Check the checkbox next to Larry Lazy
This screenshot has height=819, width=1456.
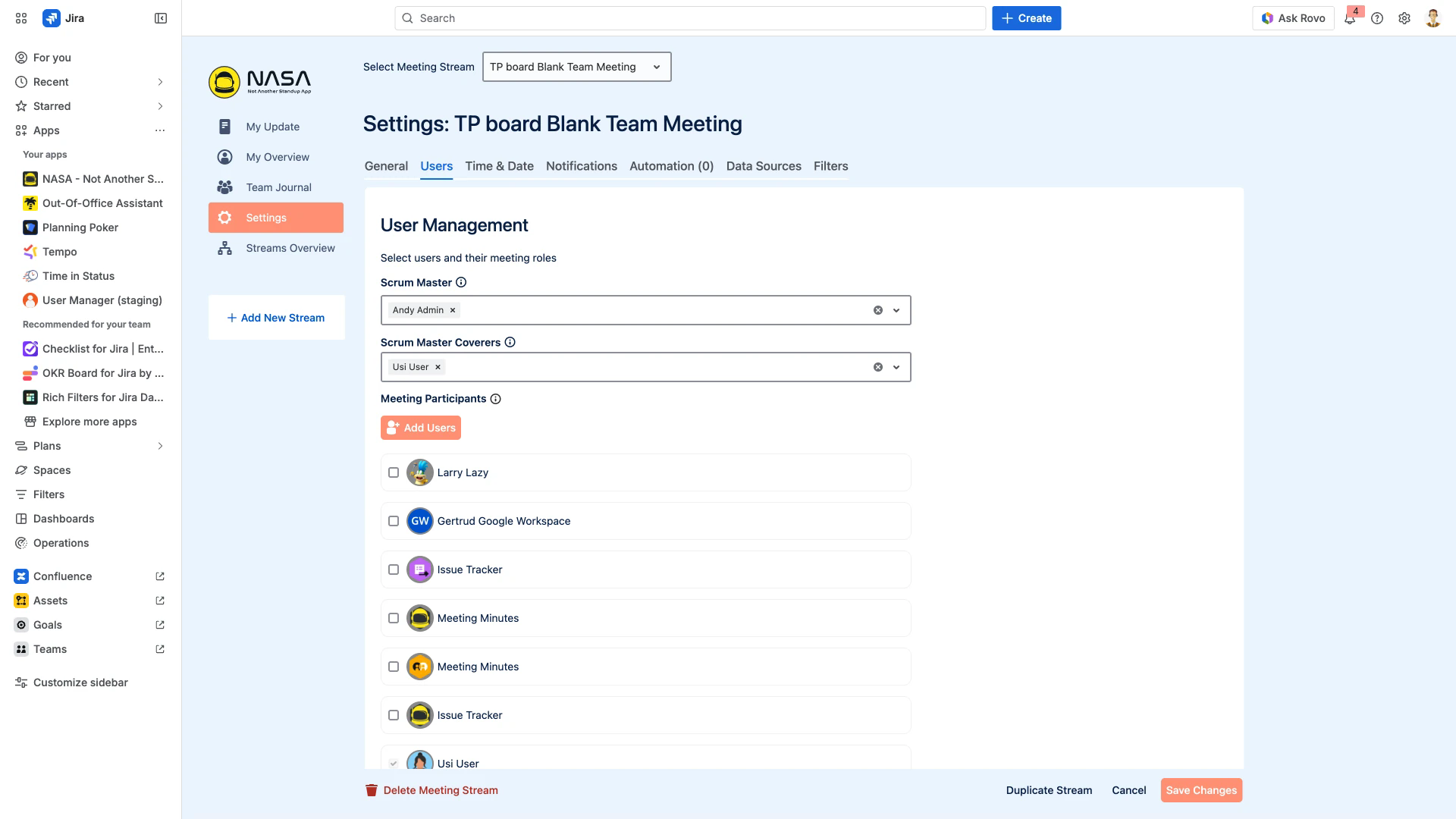[394, 472]
